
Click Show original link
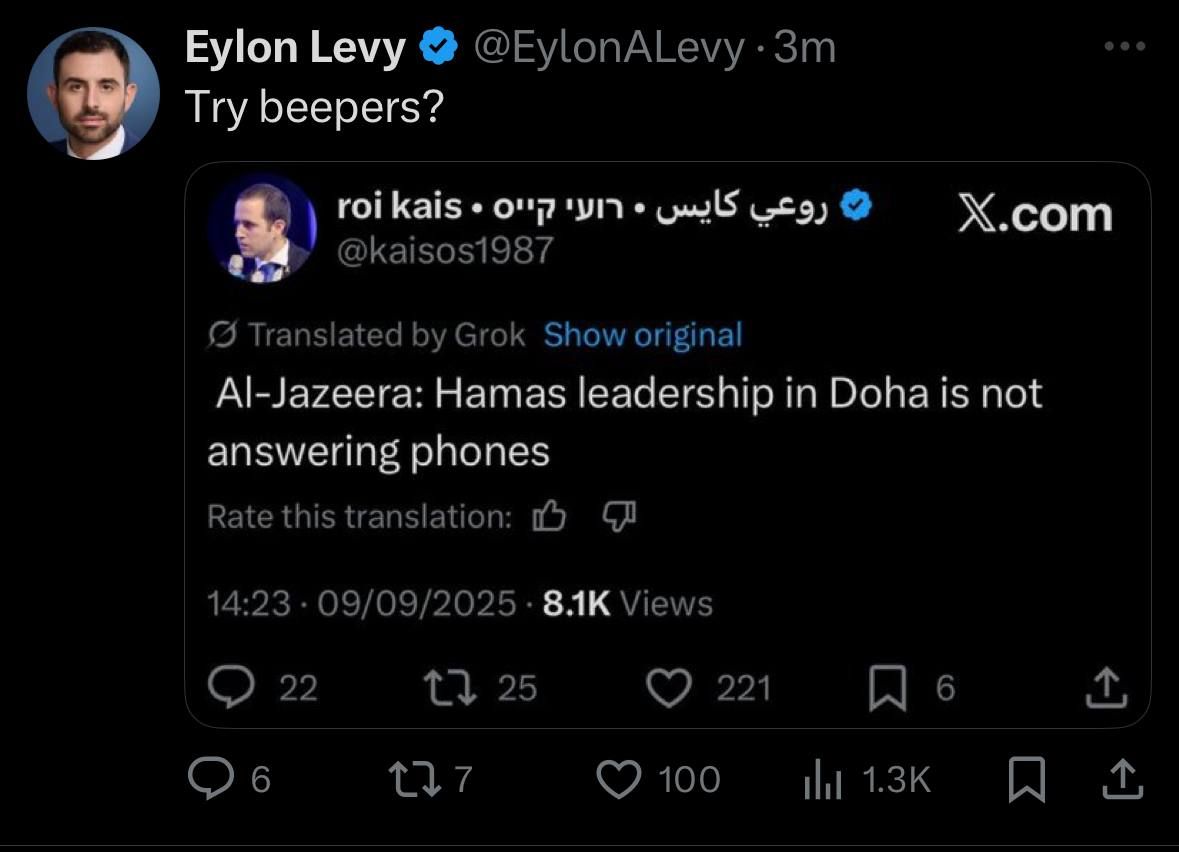642,335
